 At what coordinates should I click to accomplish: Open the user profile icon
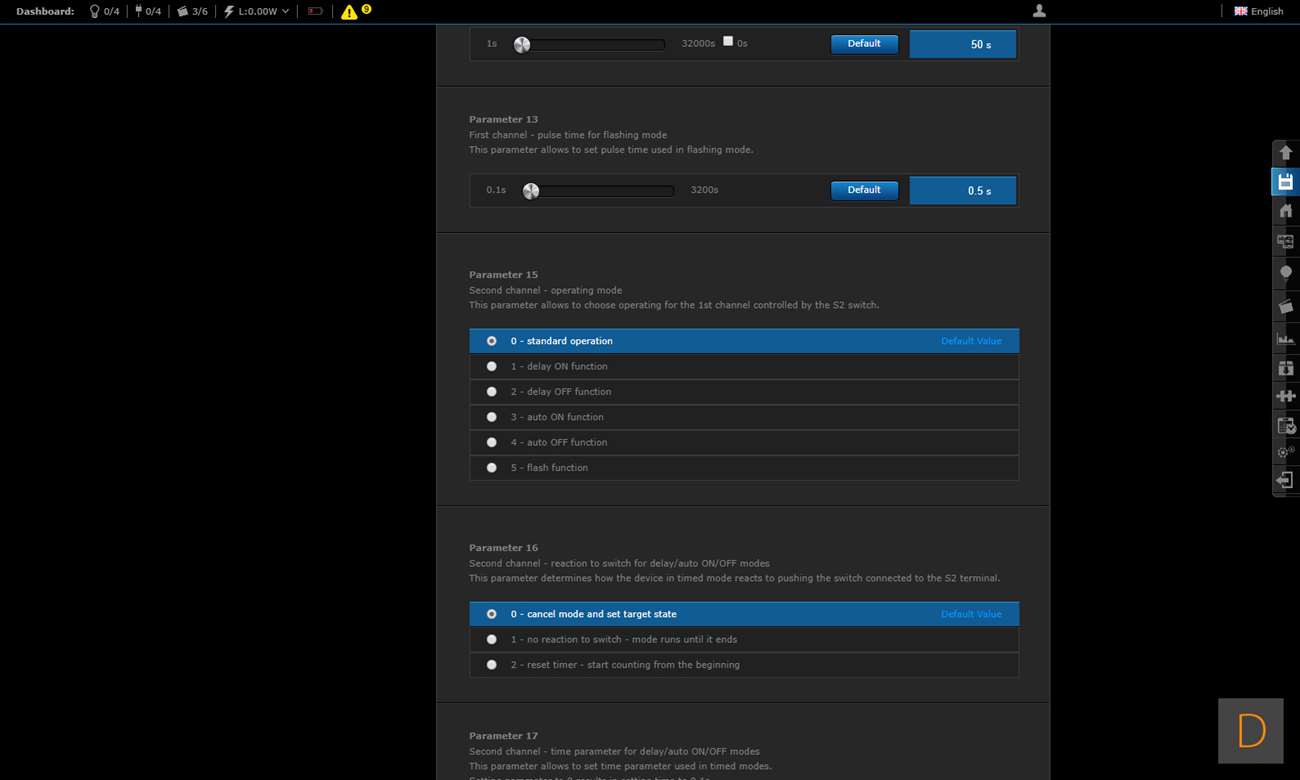pyautogui.click(x=1039, y=11)
